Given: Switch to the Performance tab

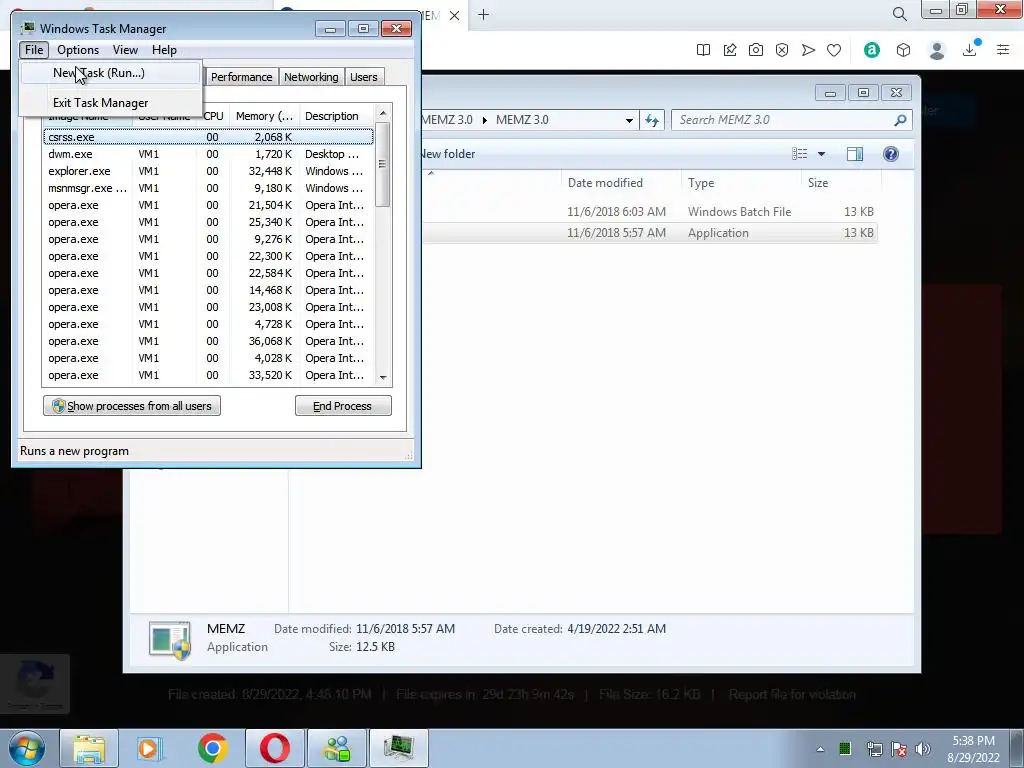Looking at the screenshot, I should click(241, 77).
